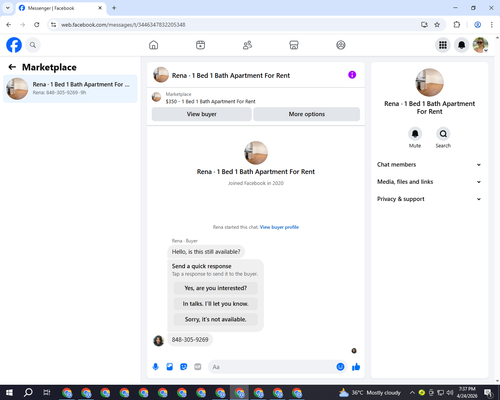The image size is (500, 400).
Task: Open the nine-dot Menu grid
Action: click(443, 45)
